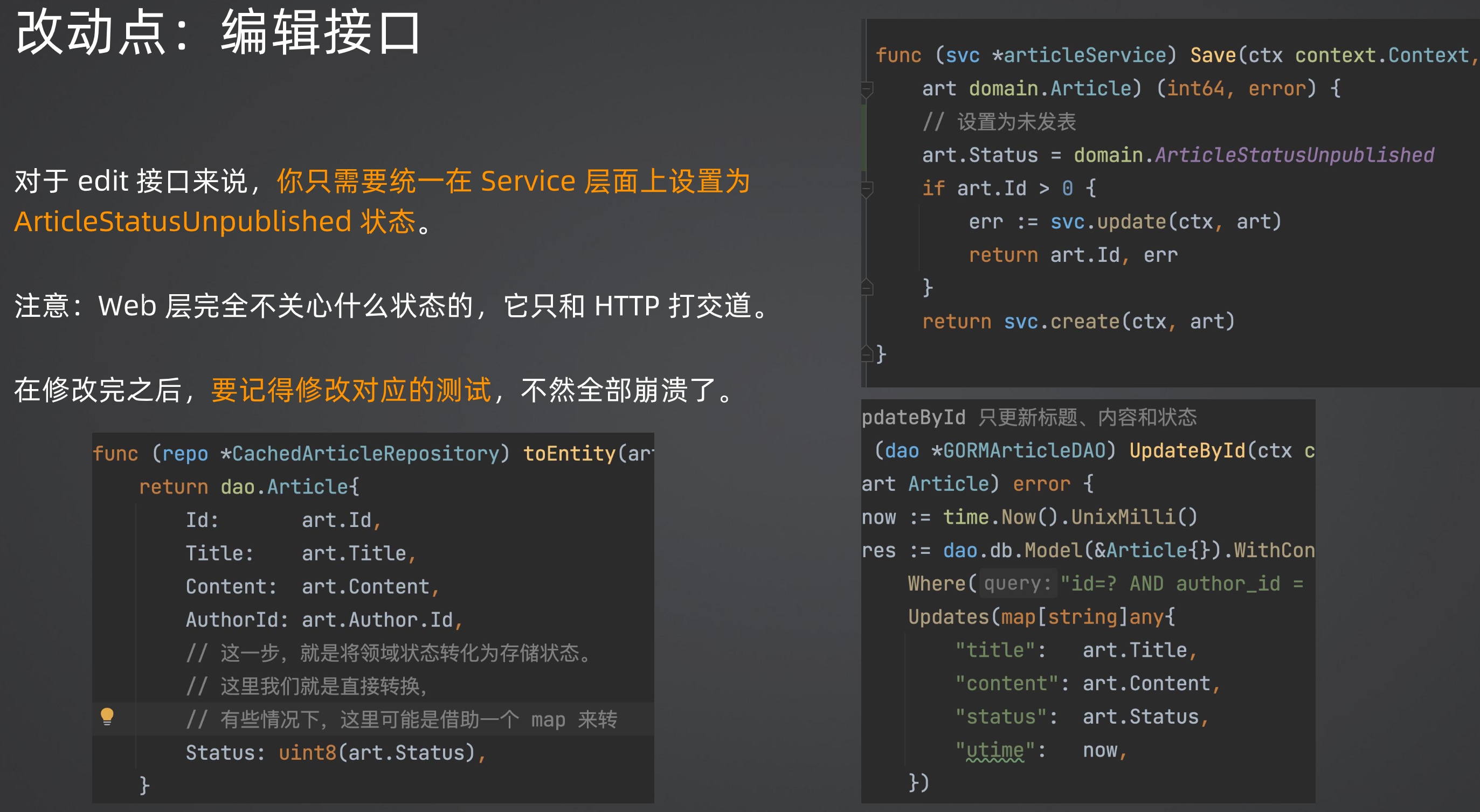Image resolution: width=1480 pixels, height=812 pixels.
Task: Click 'art Article) error {' line
Action: coord(977,485)
